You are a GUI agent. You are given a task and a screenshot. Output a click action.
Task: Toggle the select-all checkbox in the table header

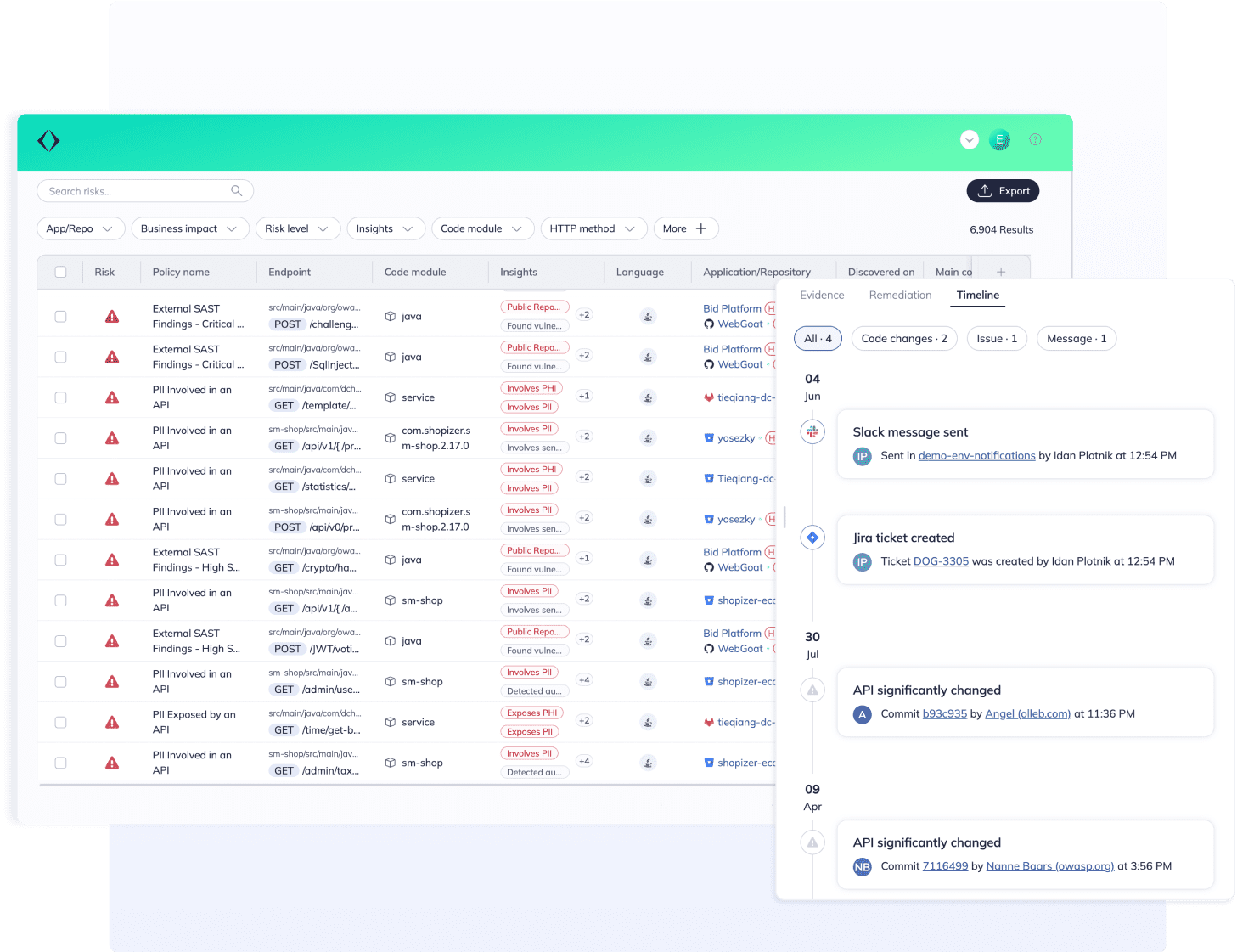pyautogui.click(x=60, y=272)
